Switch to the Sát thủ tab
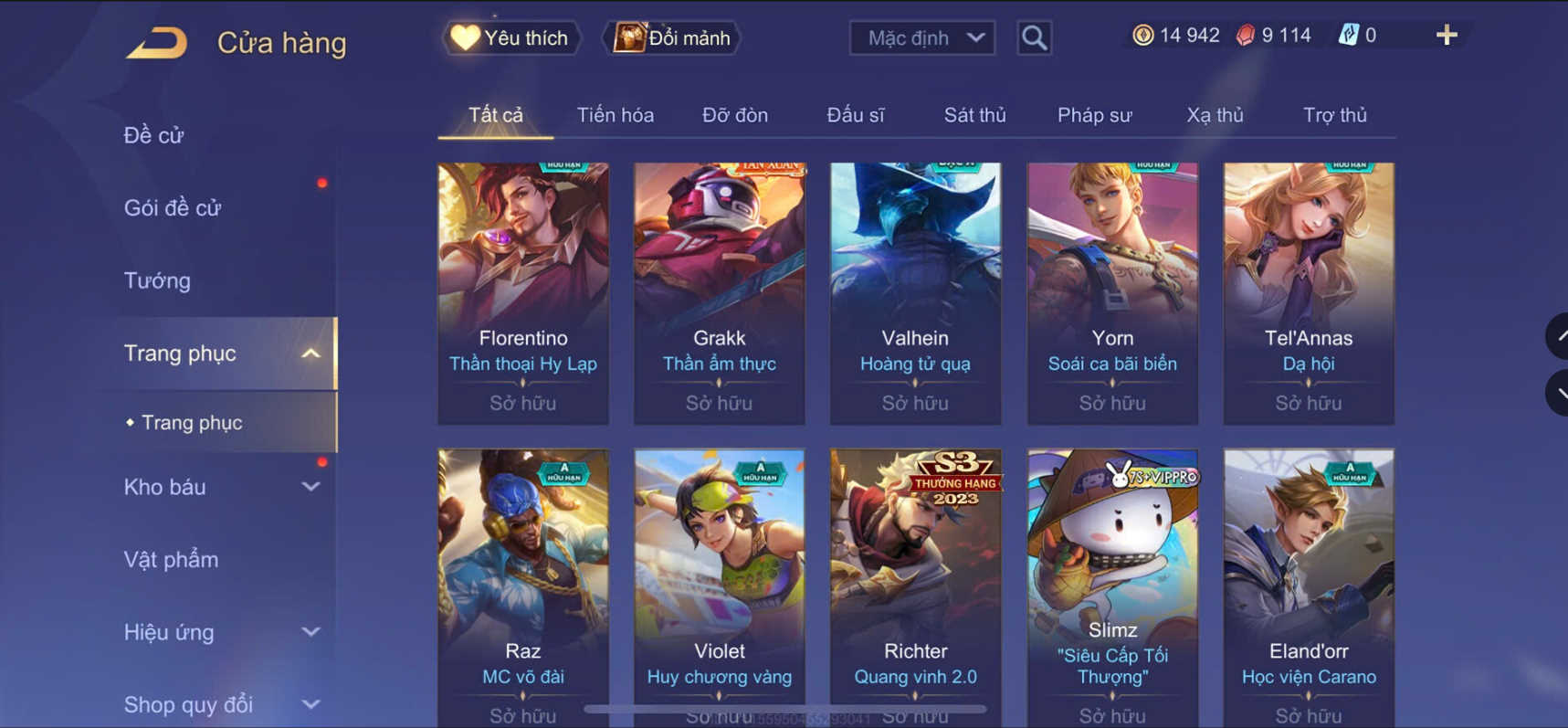Screen dimensions: 1568x728 tap(974, 115)
